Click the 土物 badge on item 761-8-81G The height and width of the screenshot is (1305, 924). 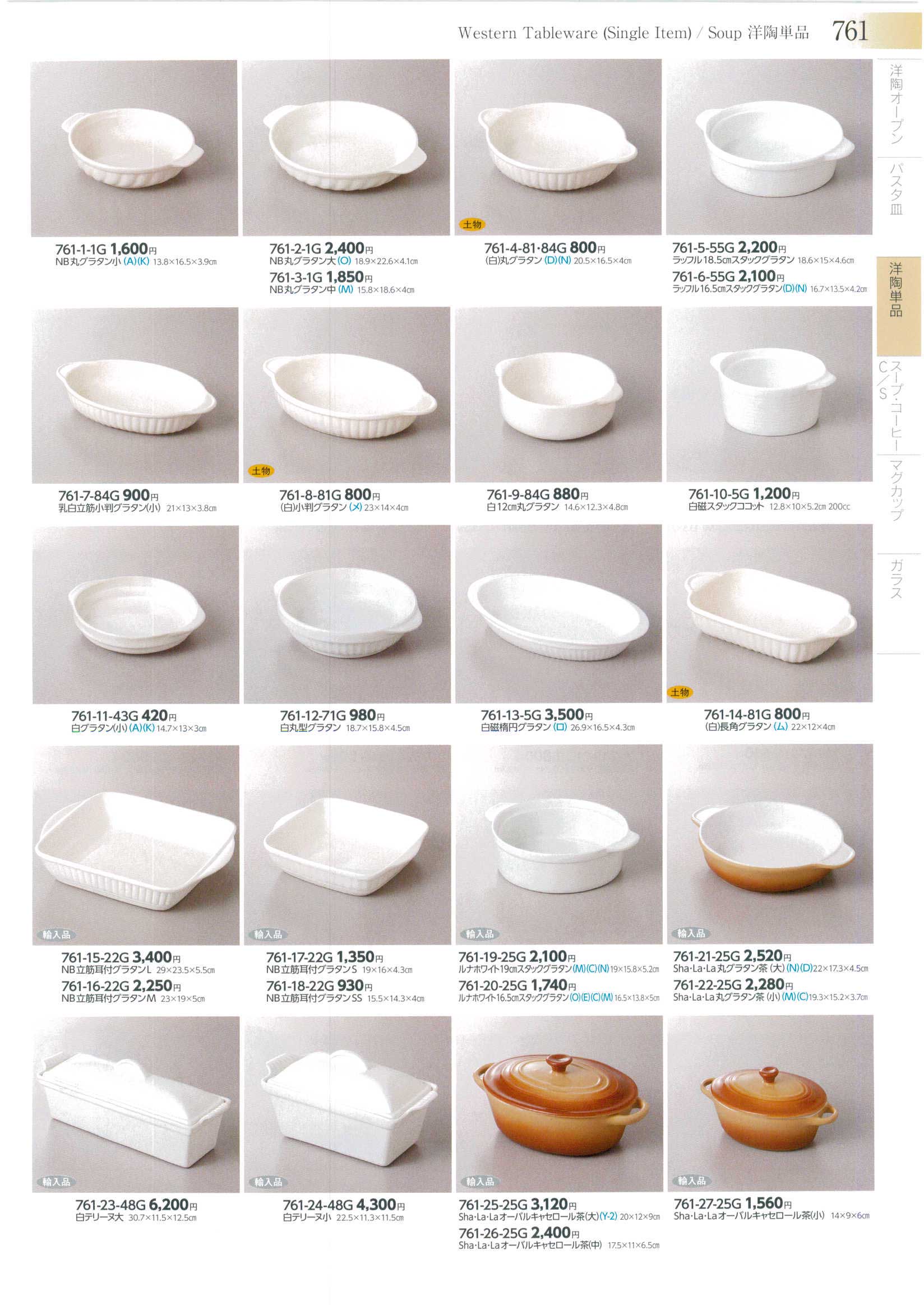coord(261,471)
